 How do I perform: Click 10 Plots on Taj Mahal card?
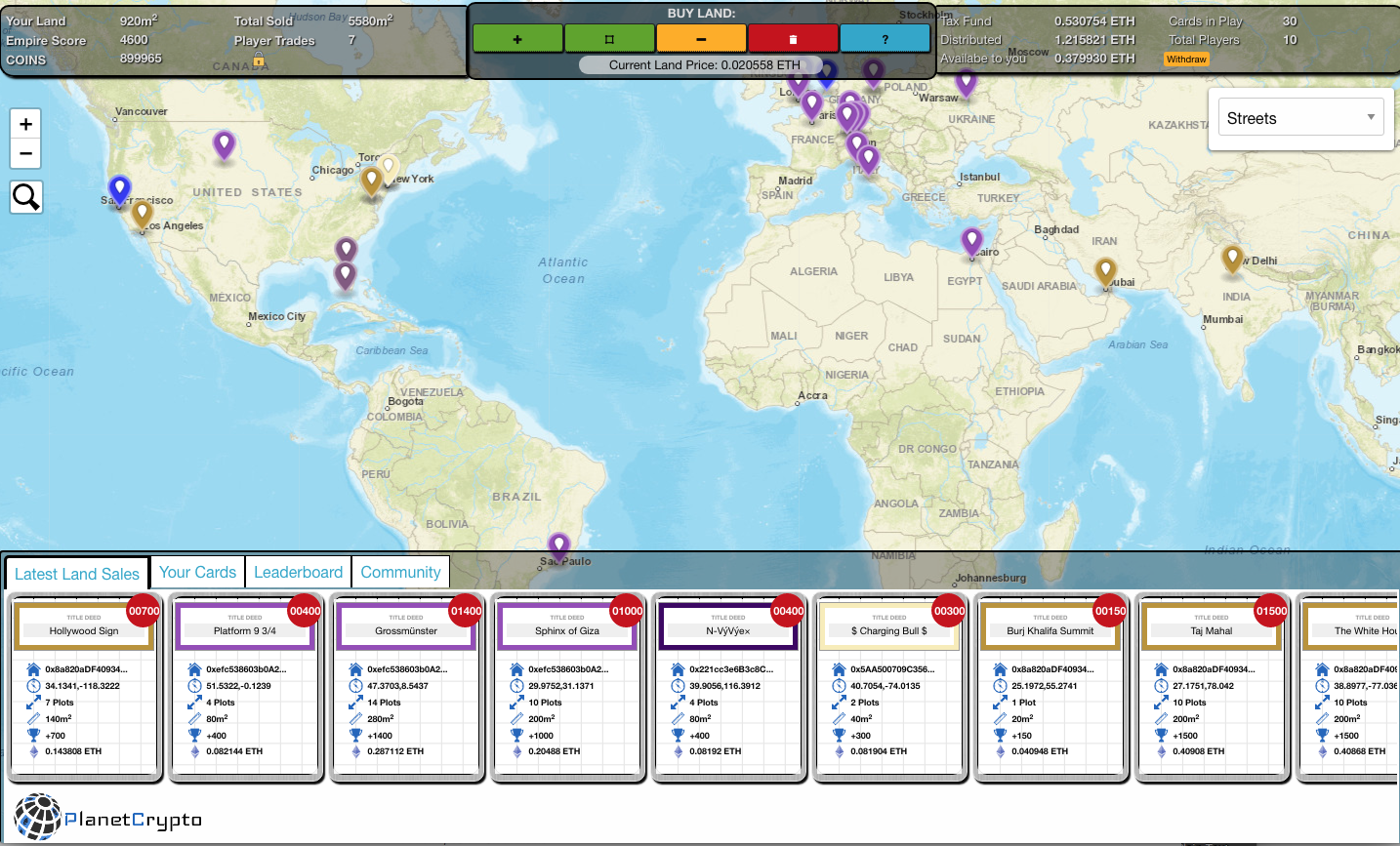[x=1189, y=703]
